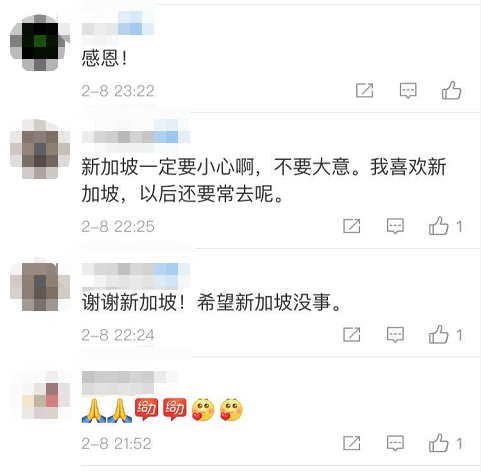481x472 pixels.
Task: Click the 2-8 23:22 timestamp
Action: click(118, 91)
